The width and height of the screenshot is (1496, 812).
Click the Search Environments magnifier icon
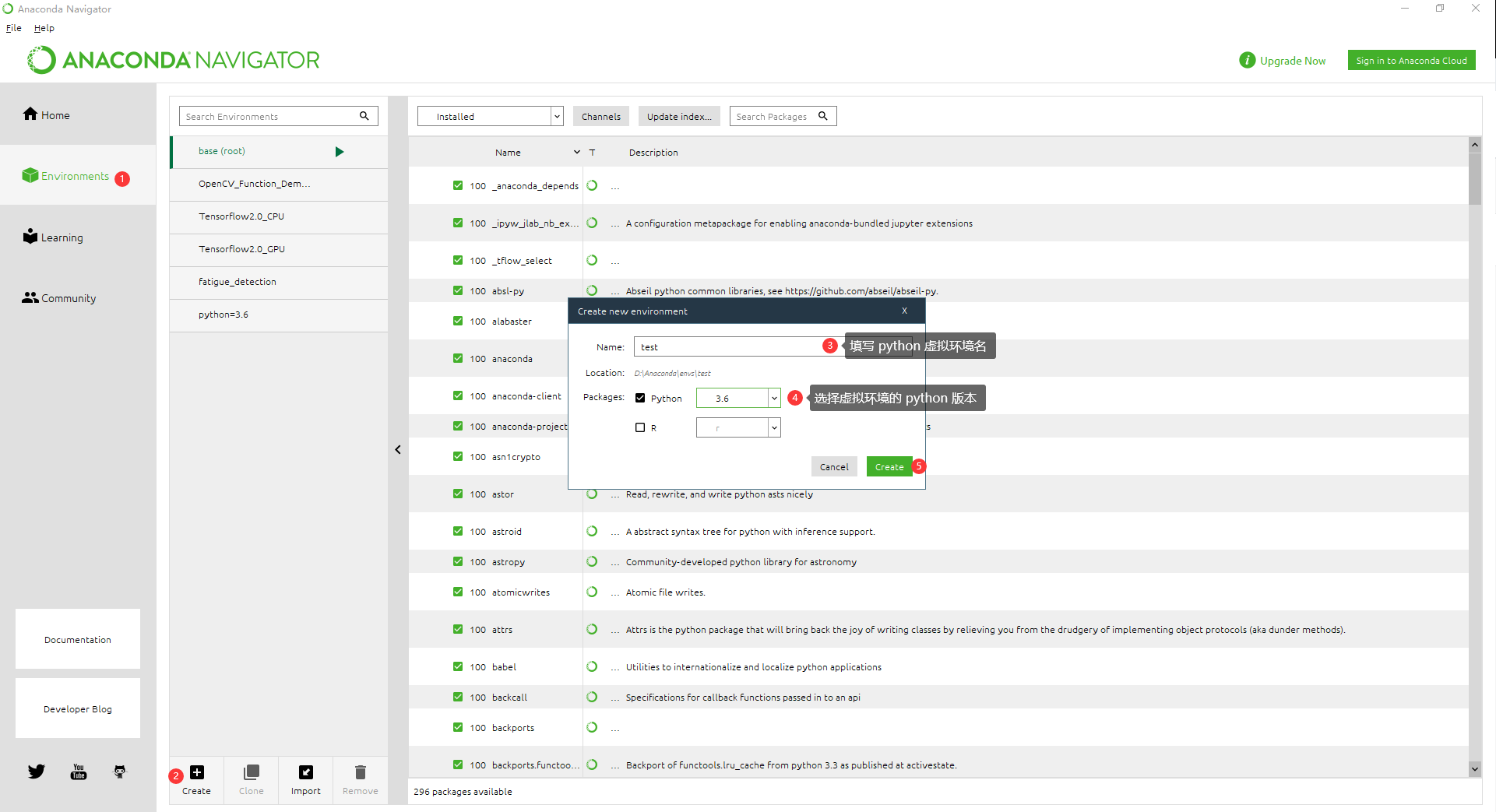click(x=364, y=116)
